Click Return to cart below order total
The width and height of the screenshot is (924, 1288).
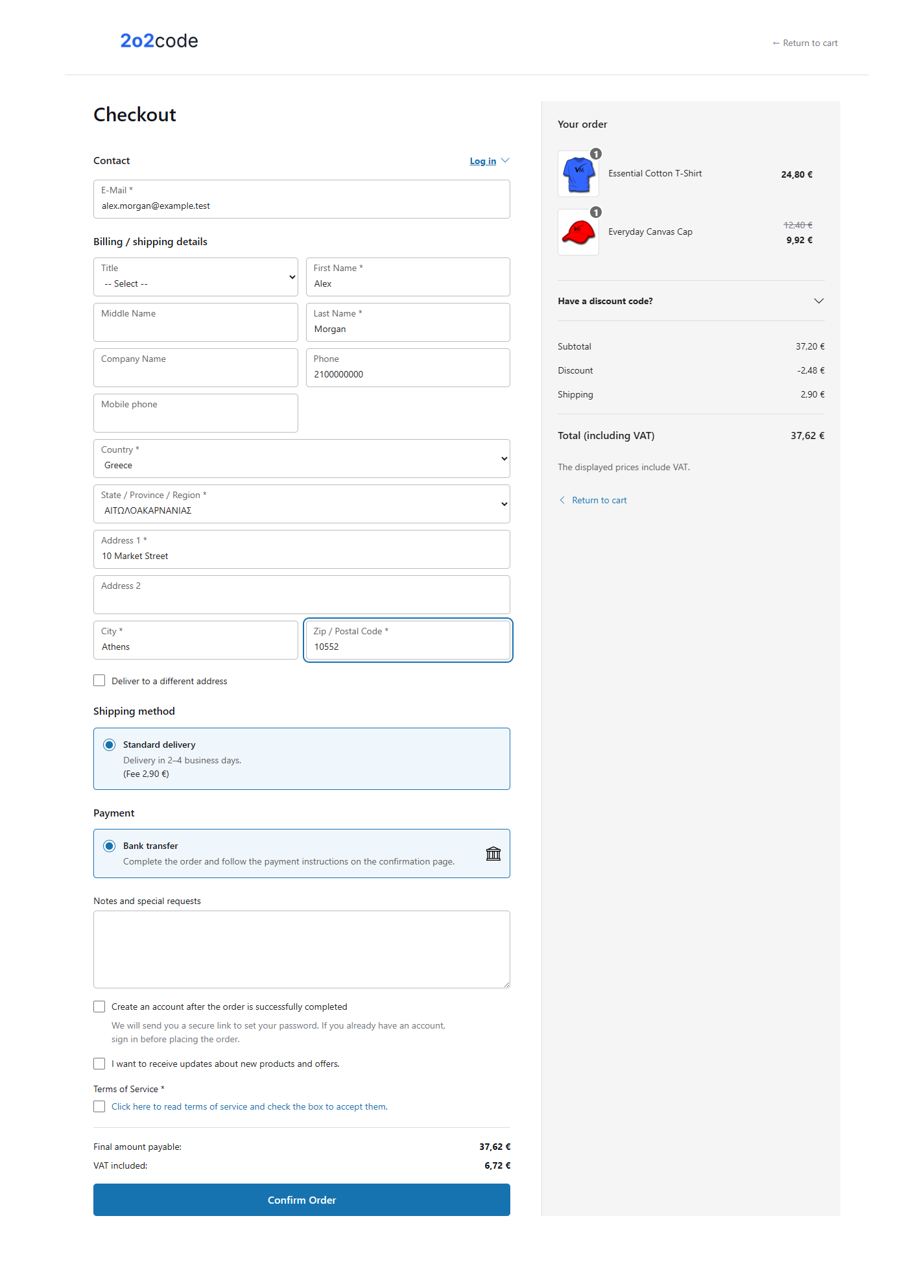click(x=599, y=500)
